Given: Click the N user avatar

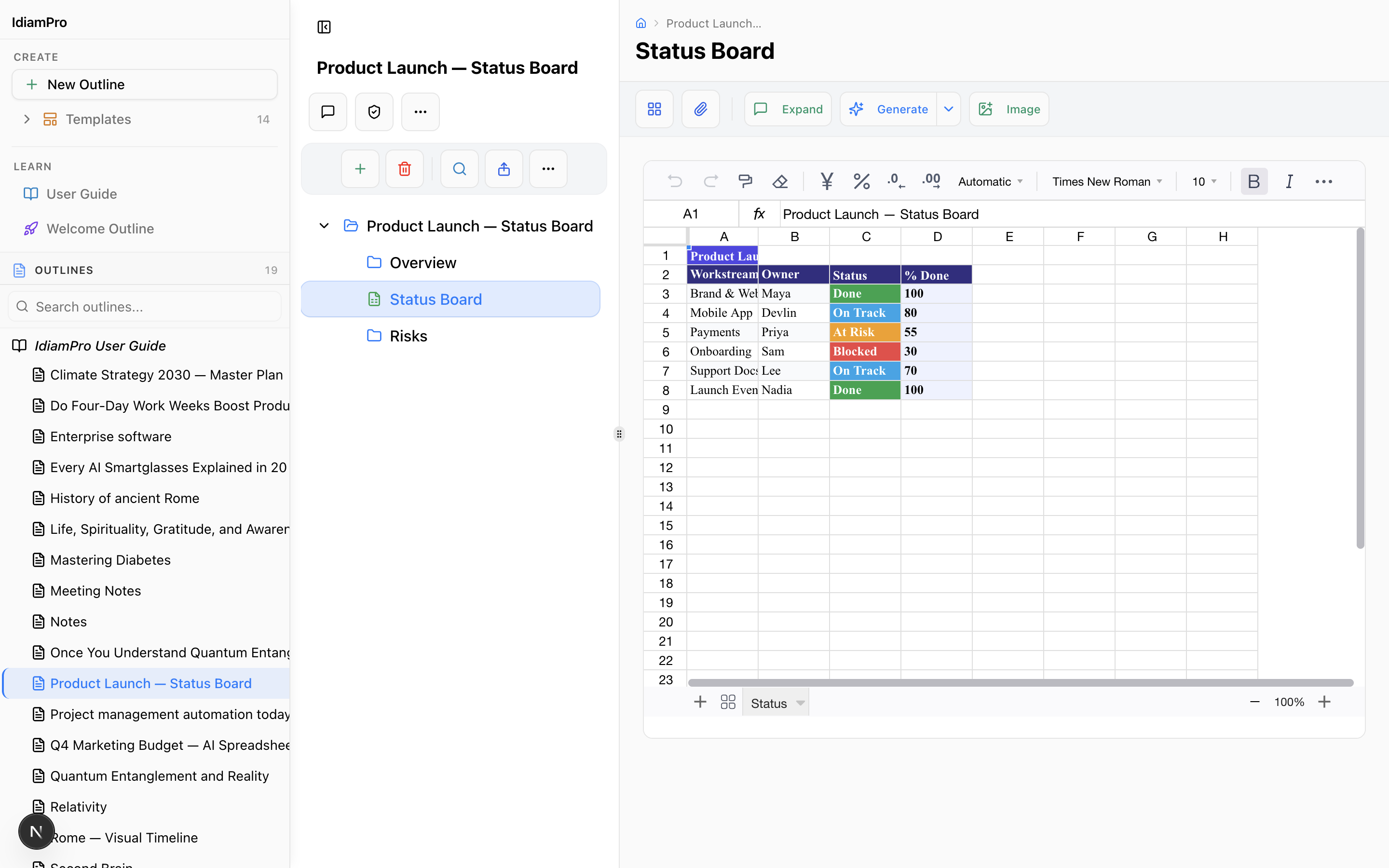Looking at the screenshot, I should (x=36, y=831).
